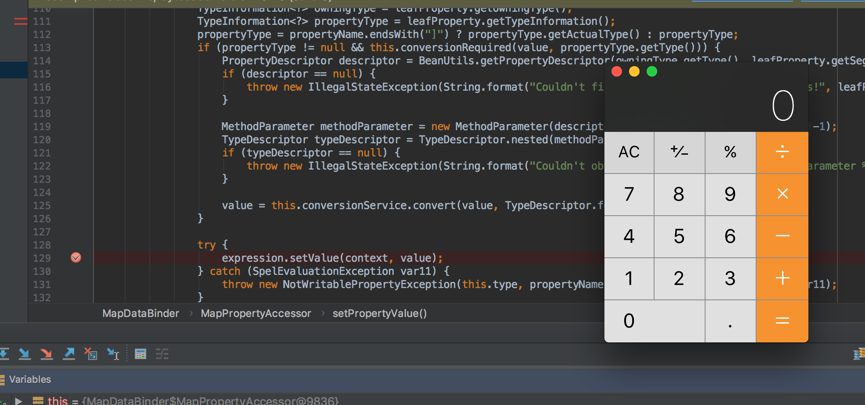The width and height of the screenshot is (865, 405).
Task: Click the Step Into debugger icon
Action: coord(25,354)
